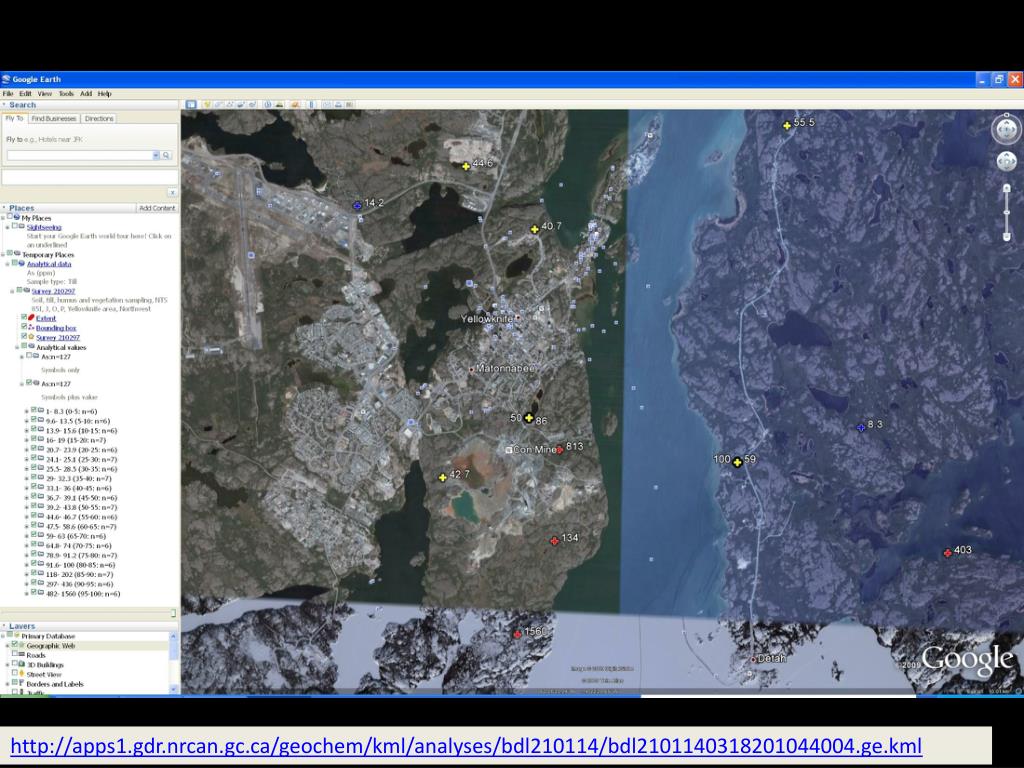
Task: Uncheck the Geographic Web layer checkbox
Action: (15, 645)
